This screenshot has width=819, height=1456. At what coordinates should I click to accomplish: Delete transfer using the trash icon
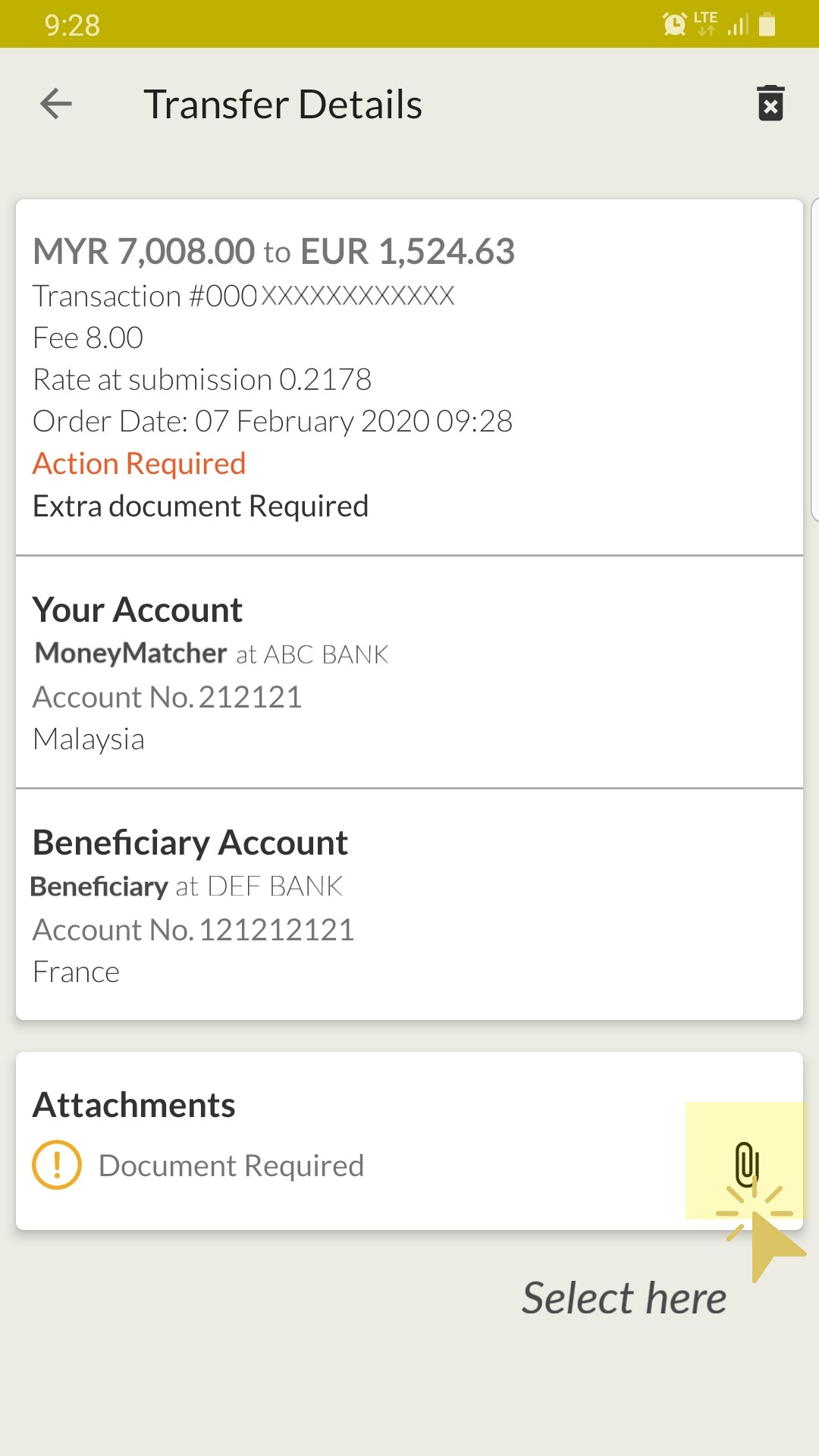tap(770, 103)
